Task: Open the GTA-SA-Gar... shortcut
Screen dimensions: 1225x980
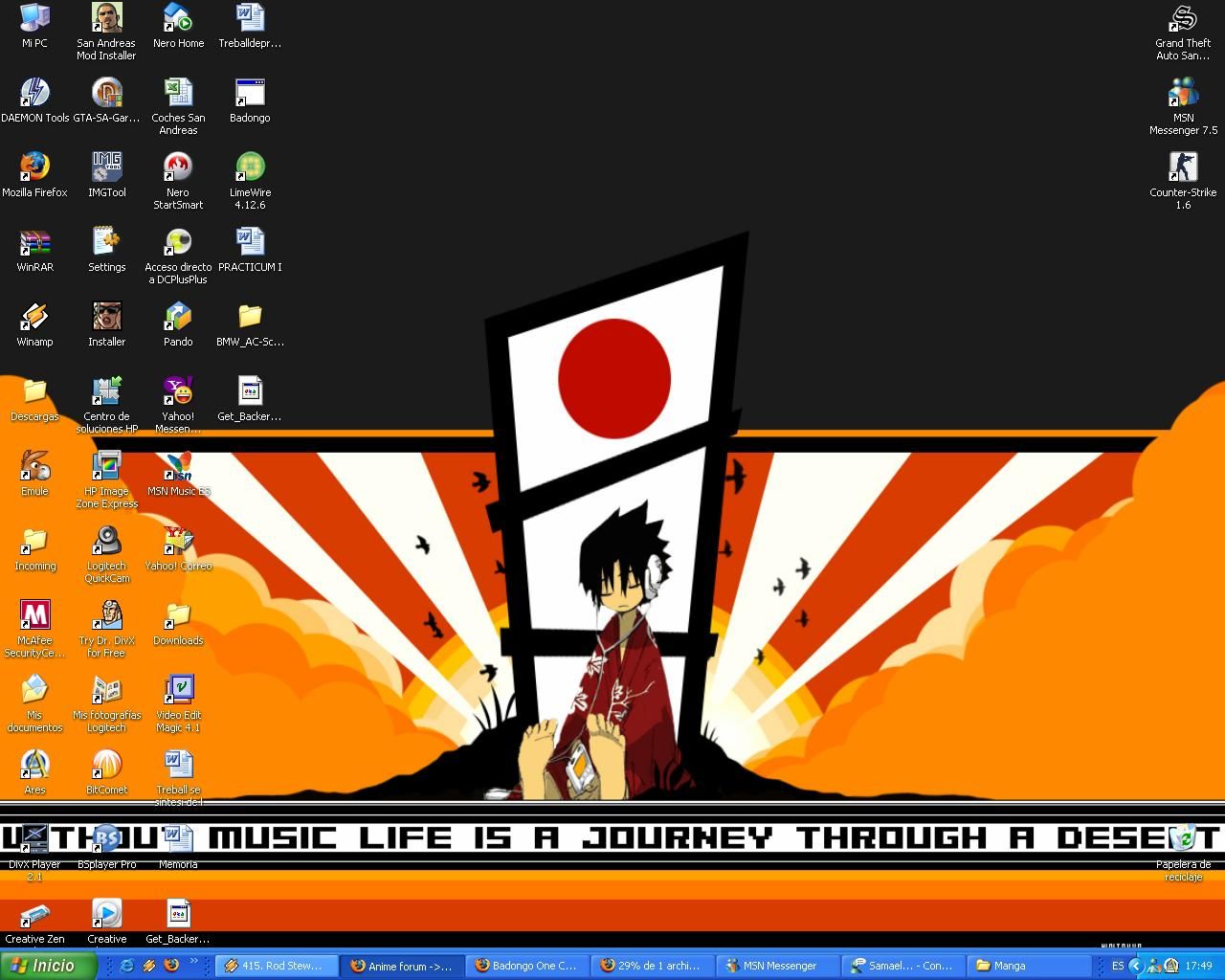Action: (x=106, y=100)
